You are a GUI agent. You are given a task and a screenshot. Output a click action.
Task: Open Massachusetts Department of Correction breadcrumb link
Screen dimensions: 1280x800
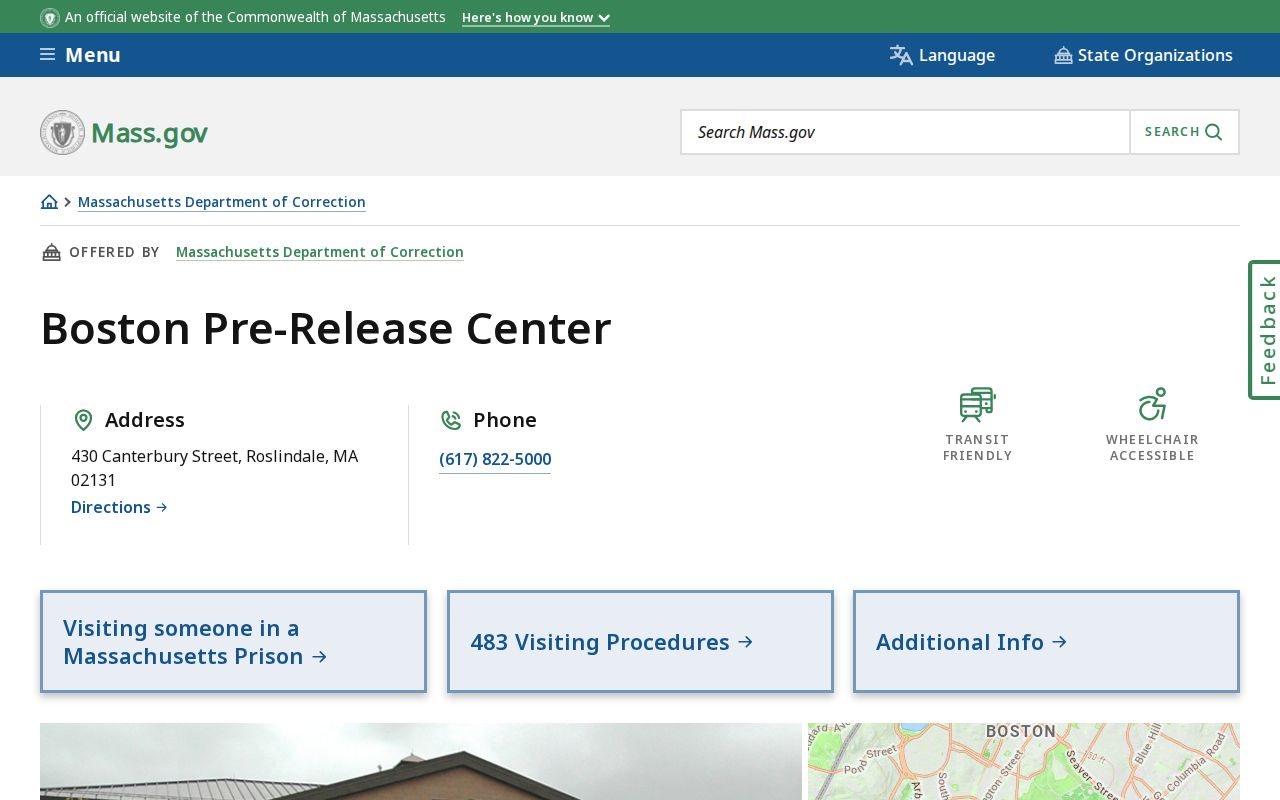pyautogui.click(x=222, y=202)
